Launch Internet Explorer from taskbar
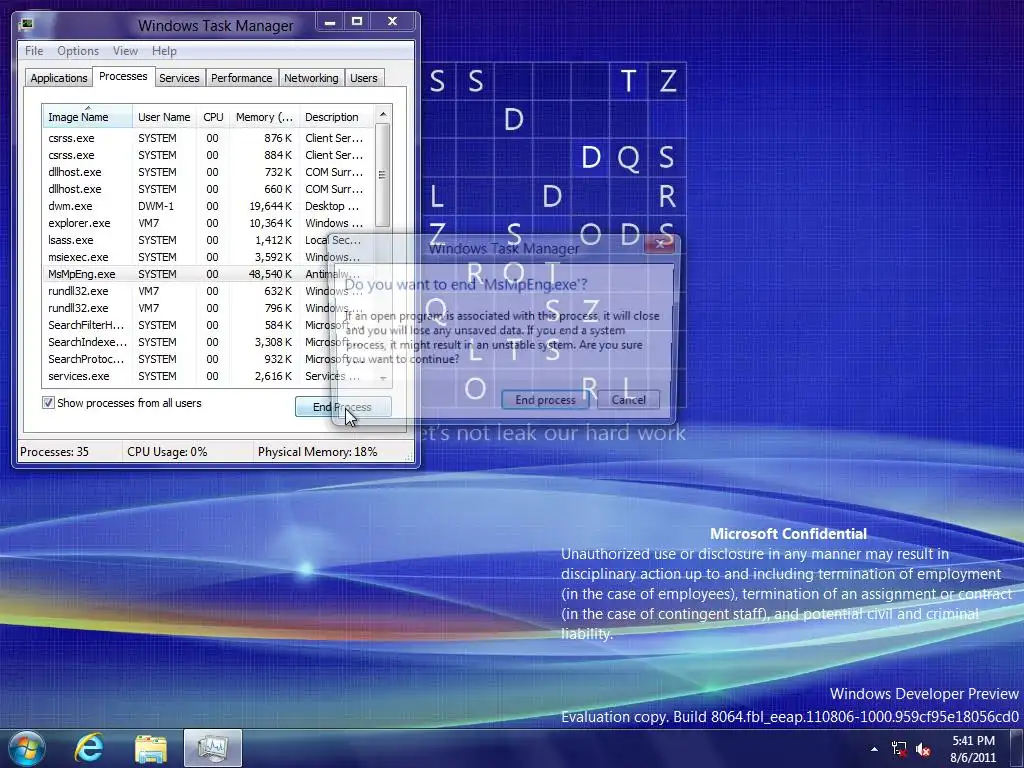This screenshot has width=1024, height=768. click(89, 748)
